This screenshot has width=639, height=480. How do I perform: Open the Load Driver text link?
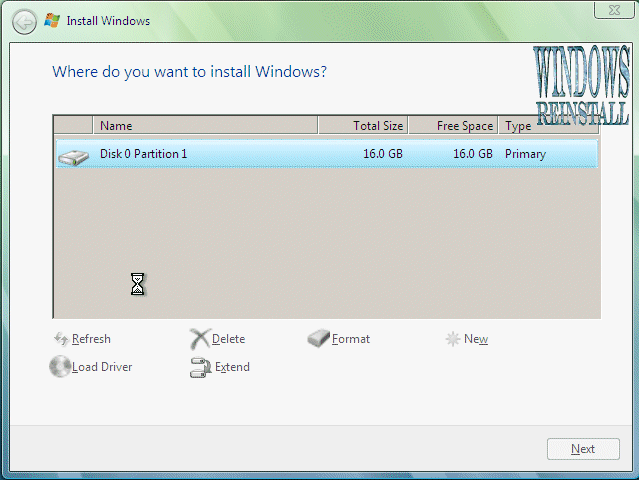pos(102,367)
